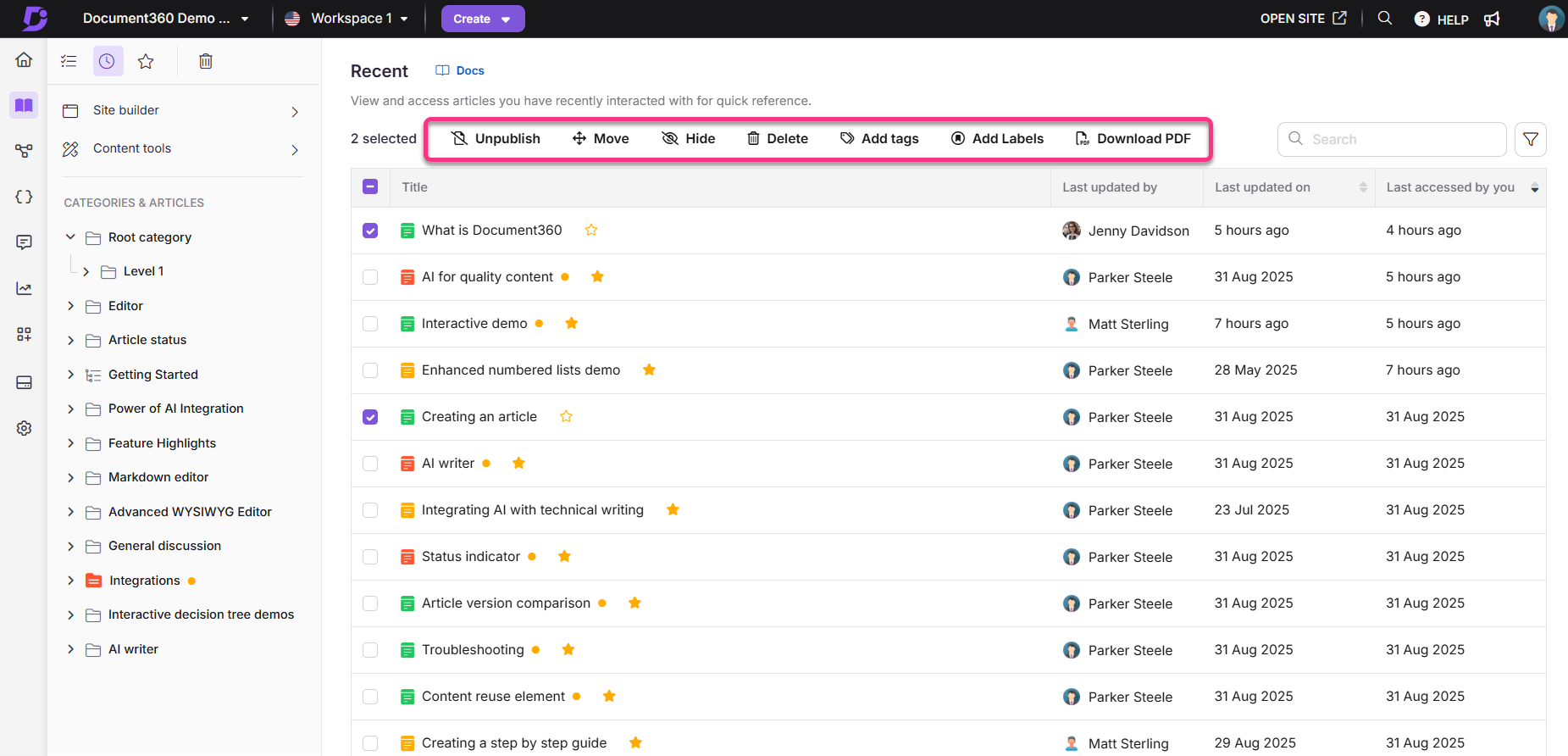Show the categories list view icon
Image resolution: width=1568 pixels, height=756 pixels.
tap(69, 61)
